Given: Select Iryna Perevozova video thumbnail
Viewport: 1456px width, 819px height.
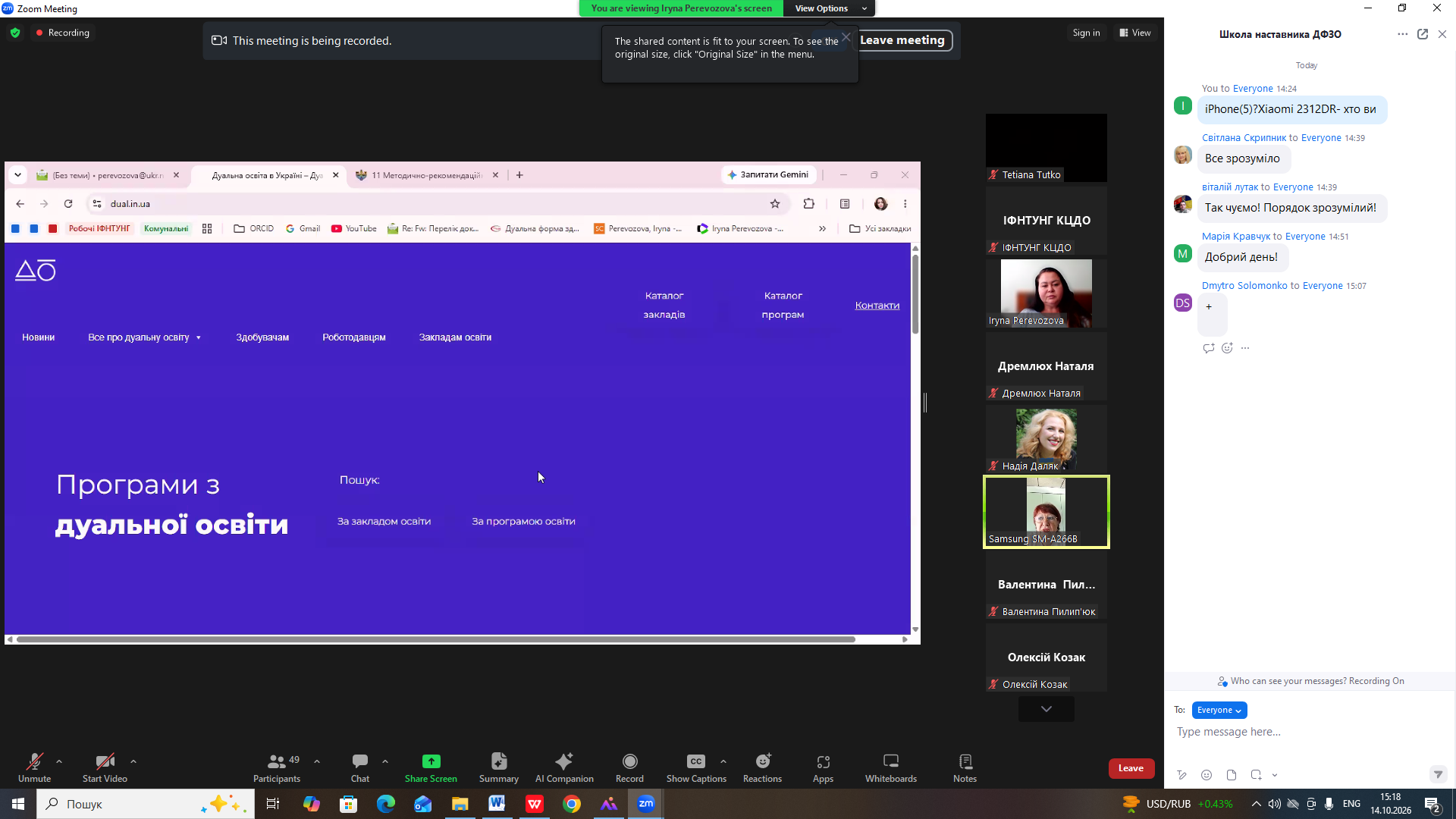Looking at the screenshot, I should [1046, 293].
